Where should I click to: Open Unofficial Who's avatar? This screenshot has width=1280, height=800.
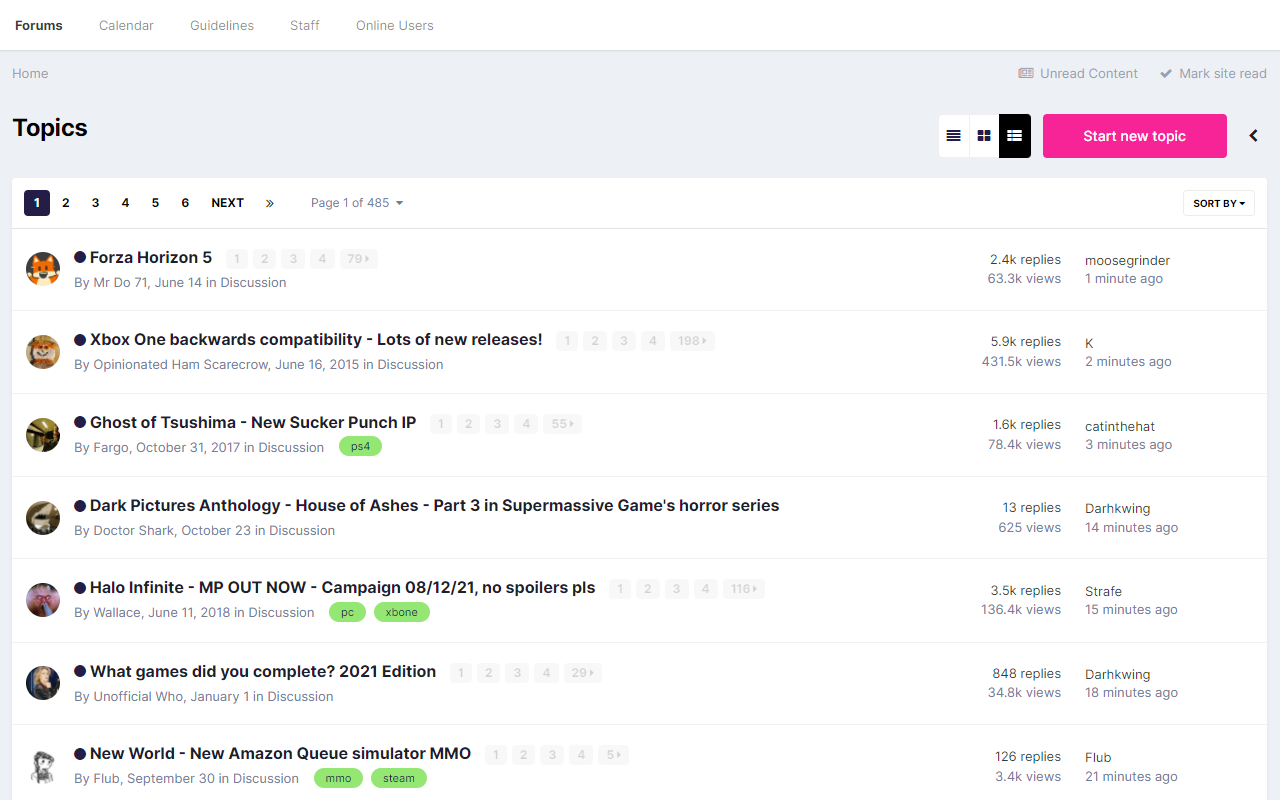(x=43, y=683)
